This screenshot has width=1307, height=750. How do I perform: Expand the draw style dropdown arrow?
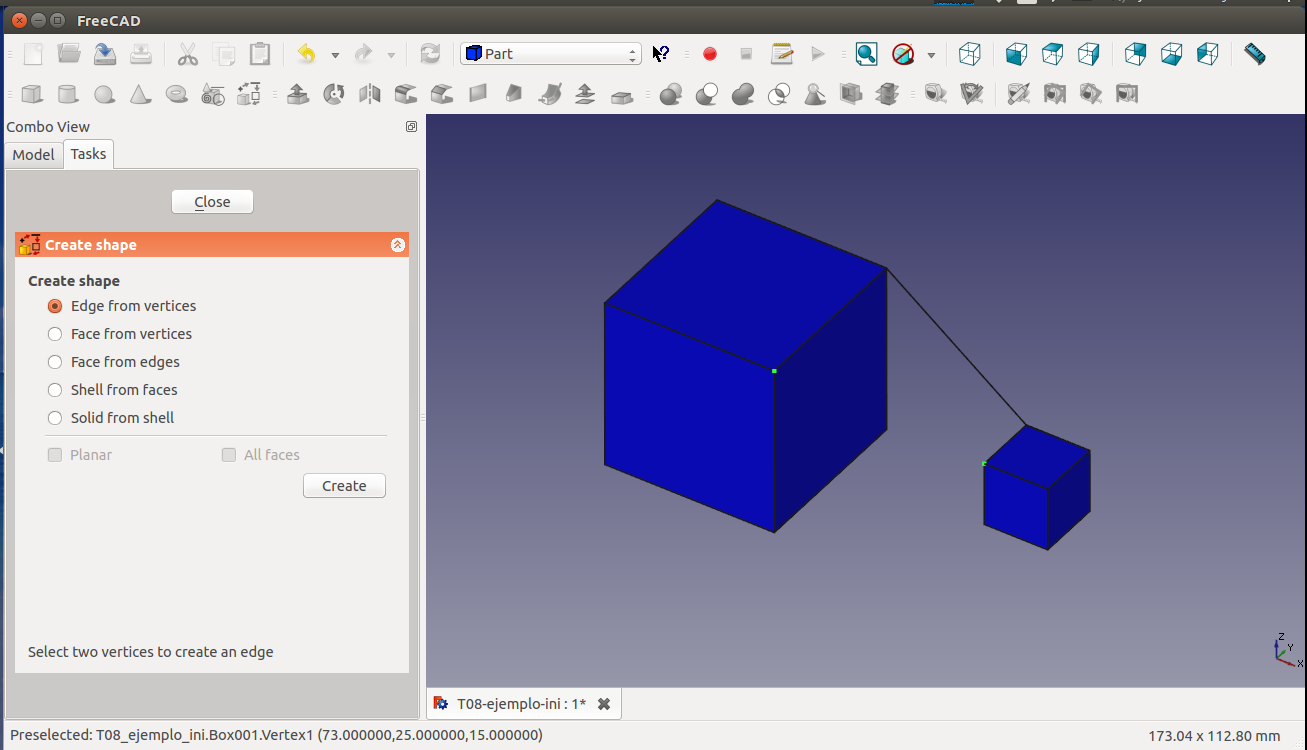[x=931, y=55]
